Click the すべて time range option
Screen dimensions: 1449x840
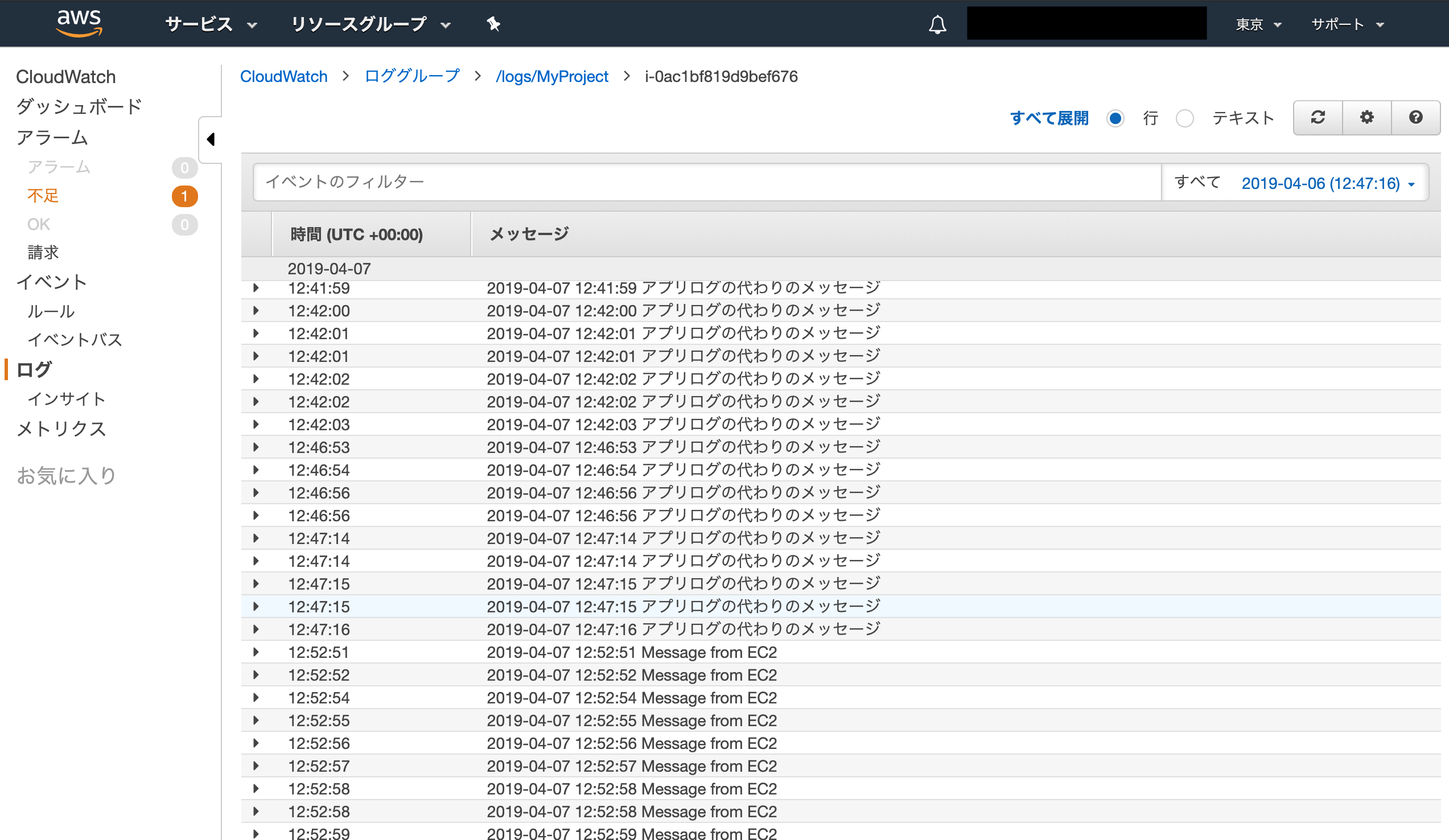tap(1196, 182)
